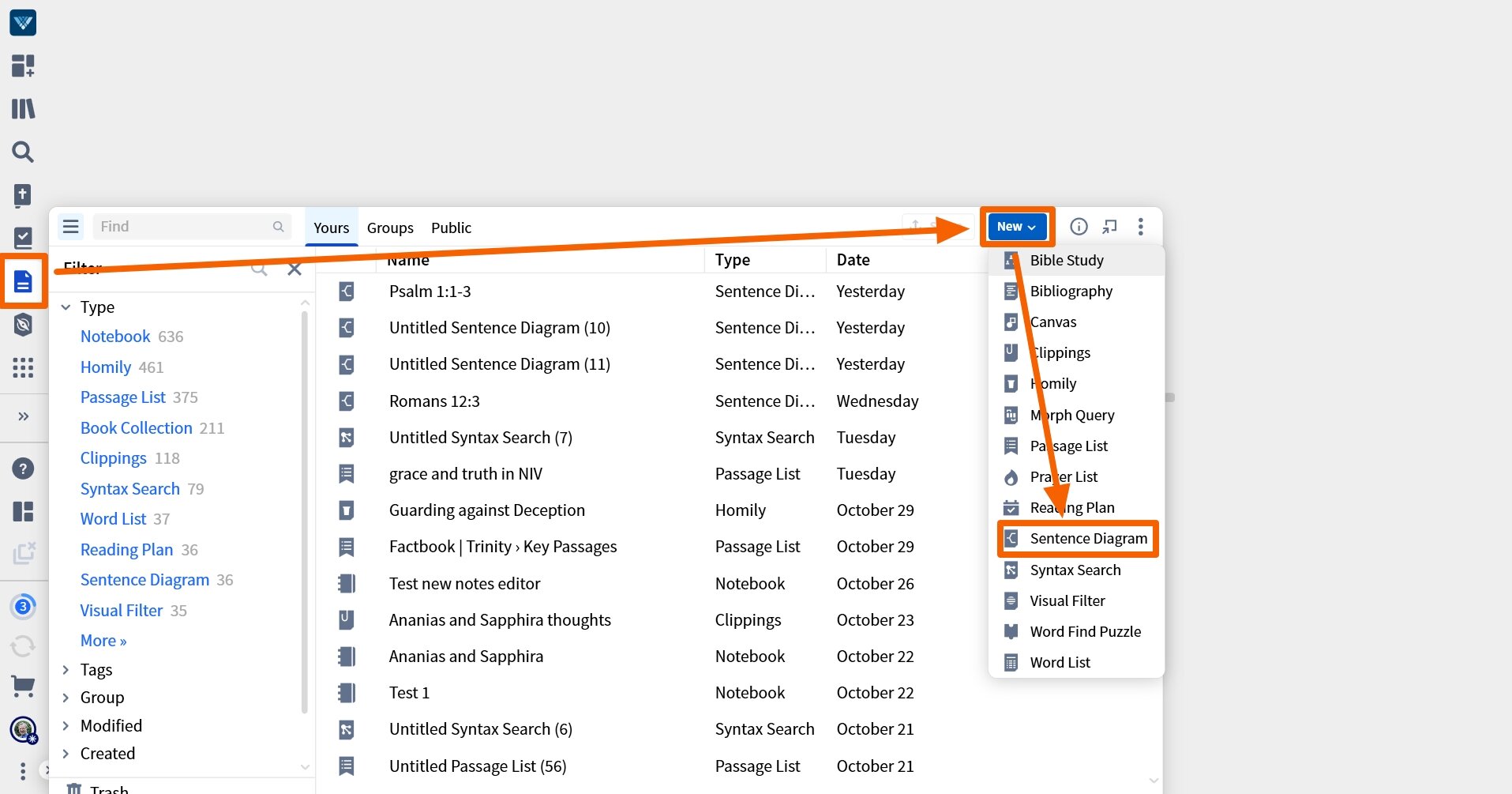Filter by Book Collection type
Image resolution: width=1512 pixels, height=794 pixels.
click(x=137, y=428)
